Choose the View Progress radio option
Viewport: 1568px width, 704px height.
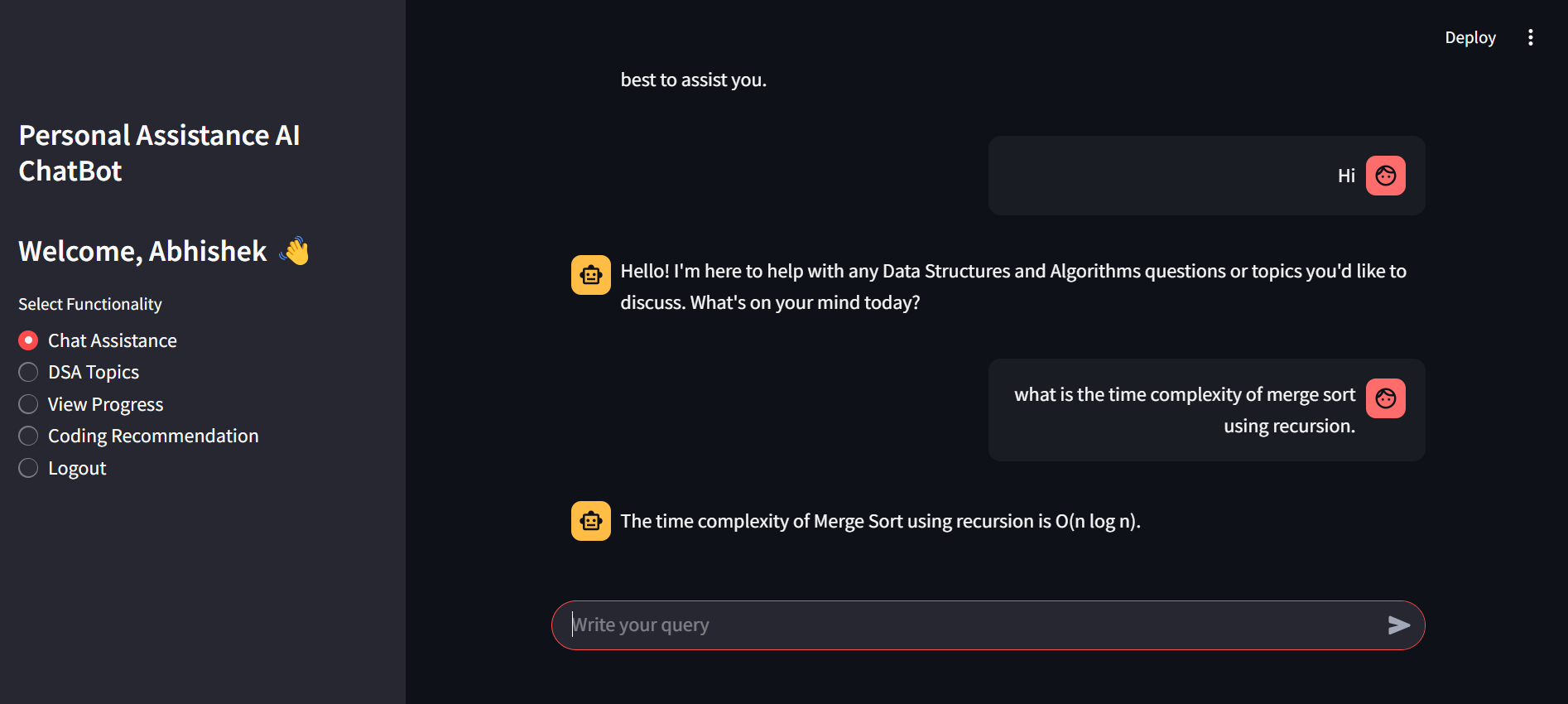(91, 404)
